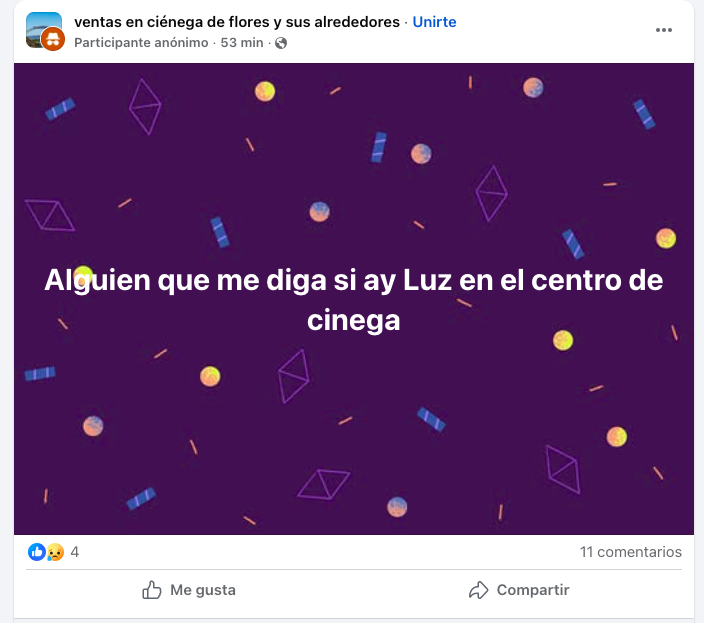Toggle Me gusta on this post

point(189,590)
